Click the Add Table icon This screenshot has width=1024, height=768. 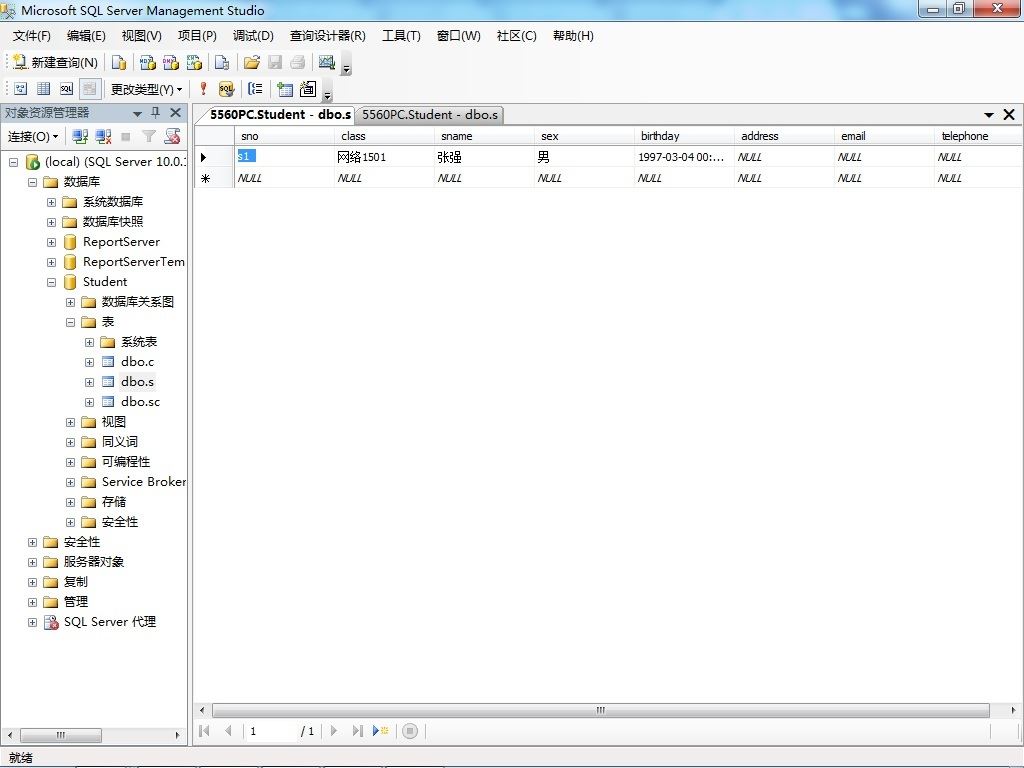(x=285, y=89)
